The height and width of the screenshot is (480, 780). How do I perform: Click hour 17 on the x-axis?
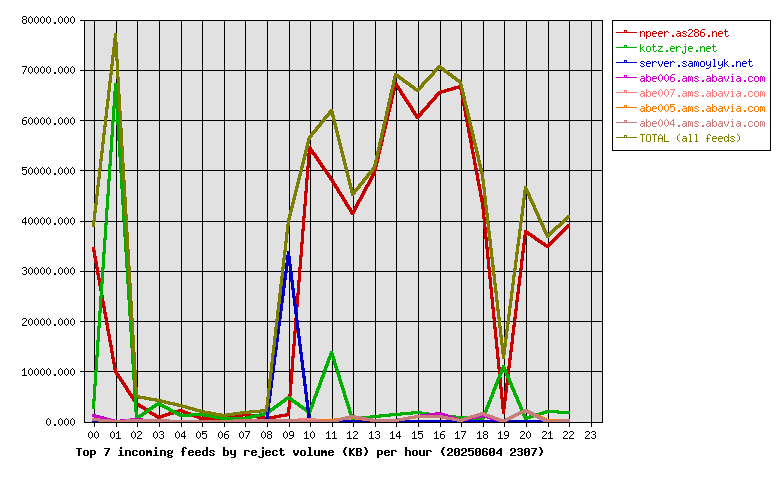(461, 435)
